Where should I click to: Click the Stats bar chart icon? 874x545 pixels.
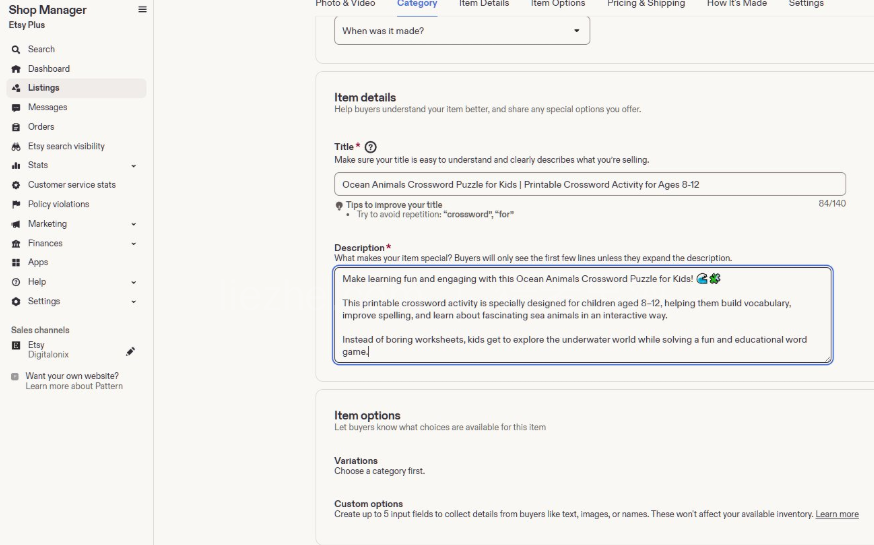pos(16,166)
